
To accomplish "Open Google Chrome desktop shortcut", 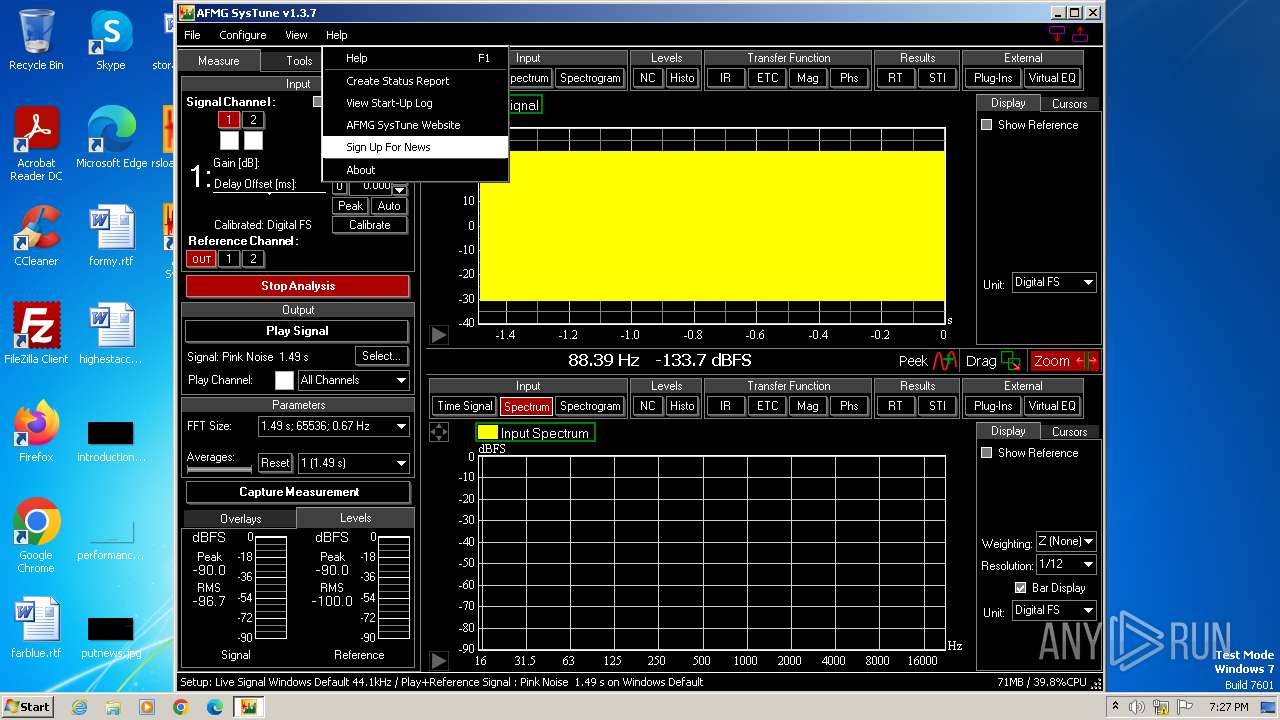I will 36,536.
